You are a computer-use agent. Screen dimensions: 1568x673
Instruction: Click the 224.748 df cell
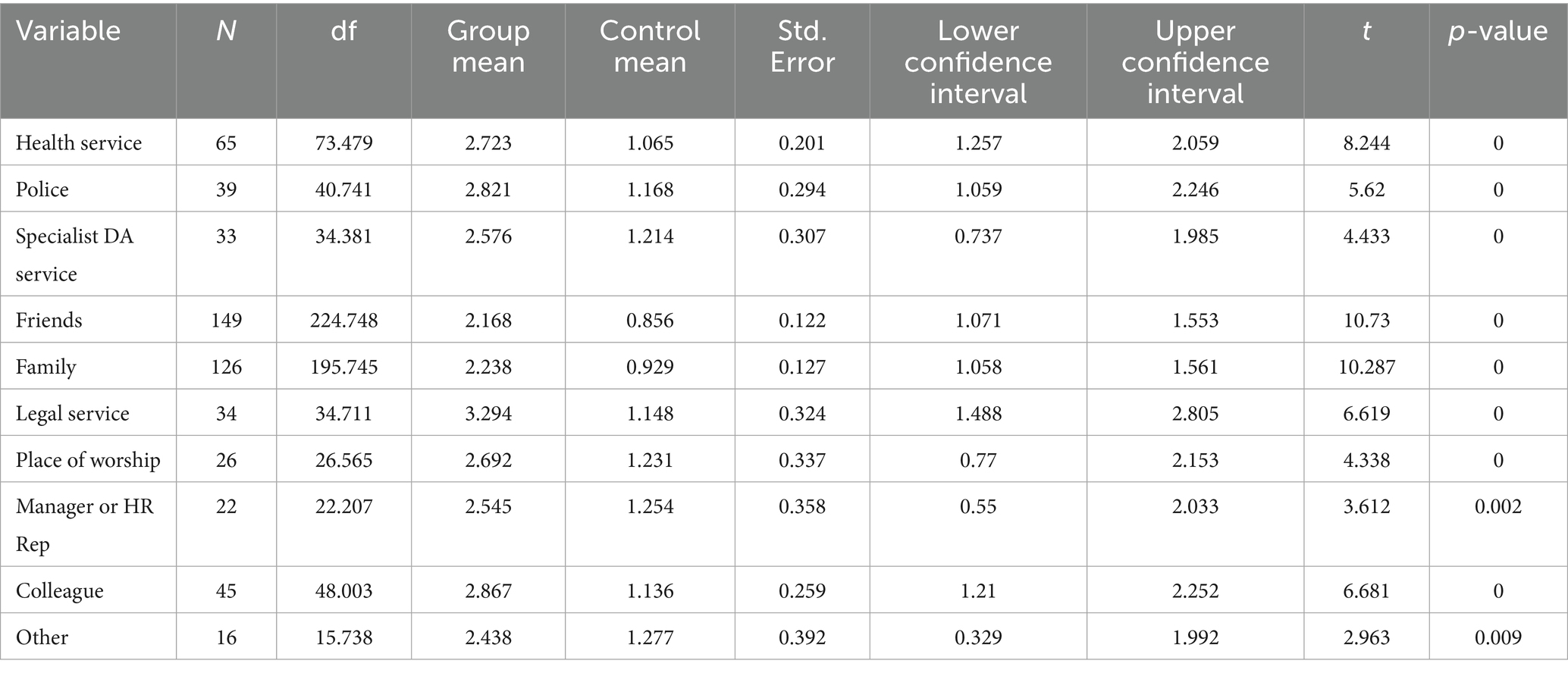point(343,320)
